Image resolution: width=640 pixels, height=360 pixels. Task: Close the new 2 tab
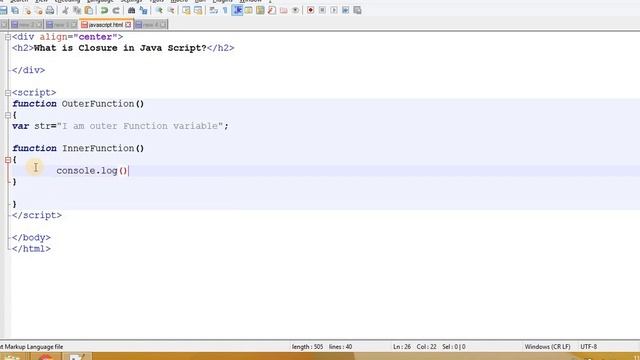pyautogui.click(x=39, y=25)
